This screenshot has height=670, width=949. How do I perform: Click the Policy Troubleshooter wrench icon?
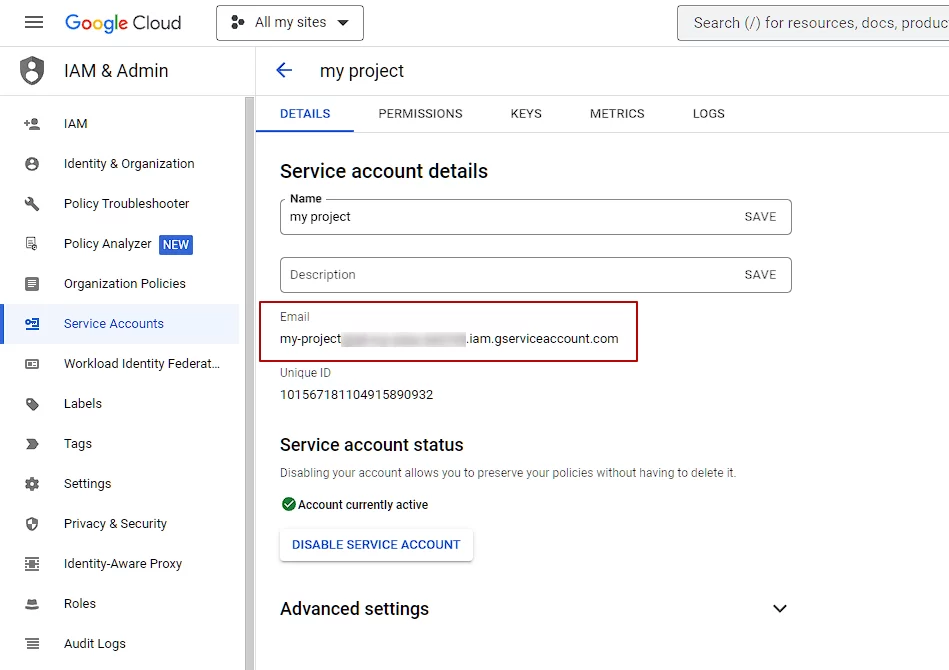click(32, 203)
